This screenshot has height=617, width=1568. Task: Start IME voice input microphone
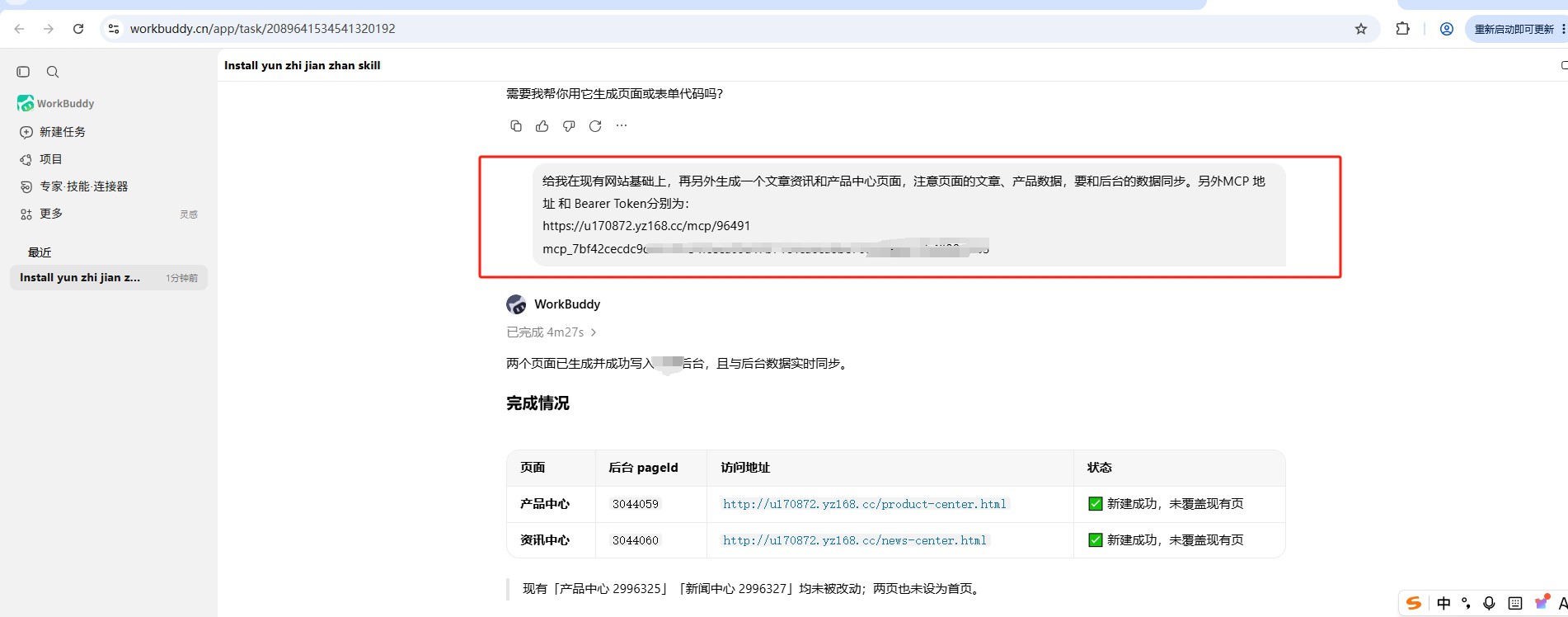click(x=1489, y=603)
